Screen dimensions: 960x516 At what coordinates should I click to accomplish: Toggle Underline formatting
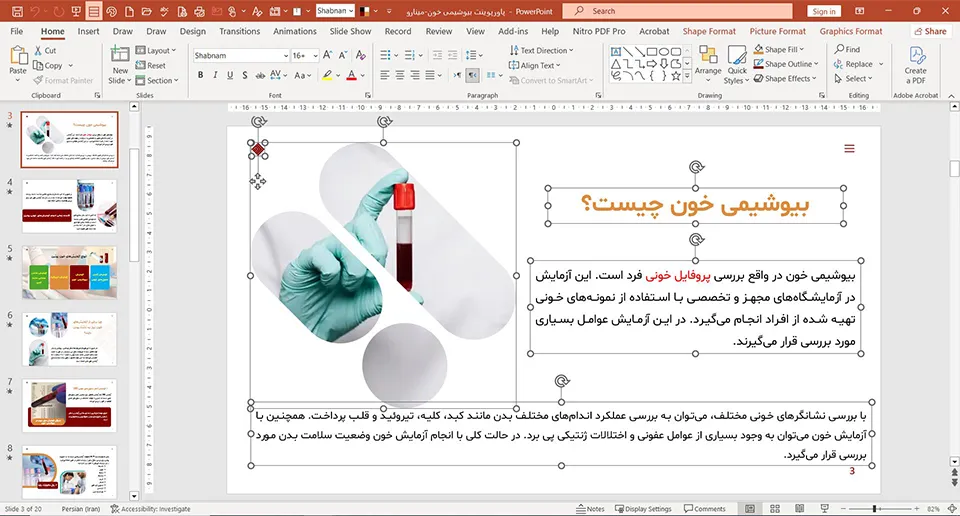[230, 75]
